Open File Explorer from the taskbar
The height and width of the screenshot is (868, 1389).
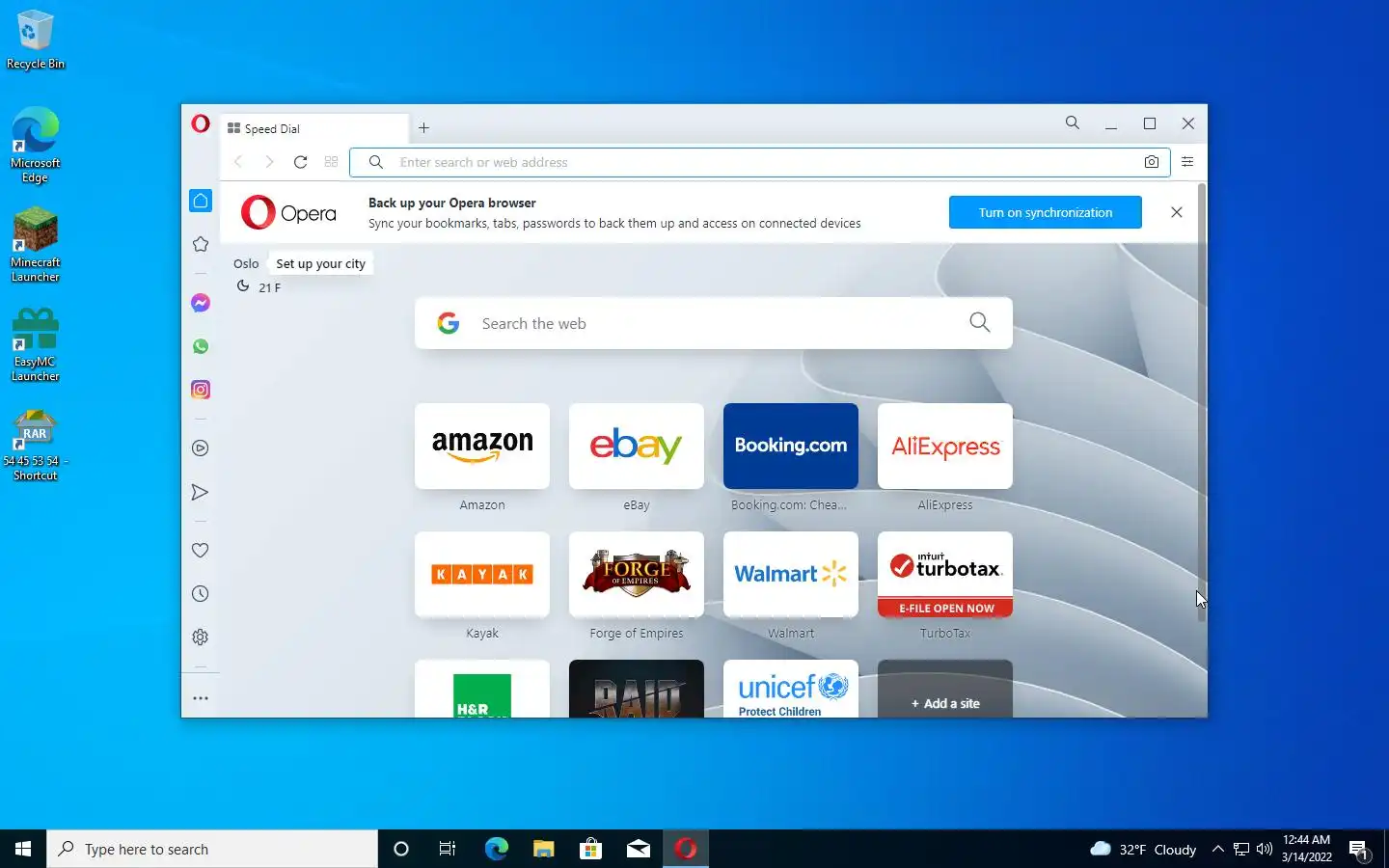(543, 849)
